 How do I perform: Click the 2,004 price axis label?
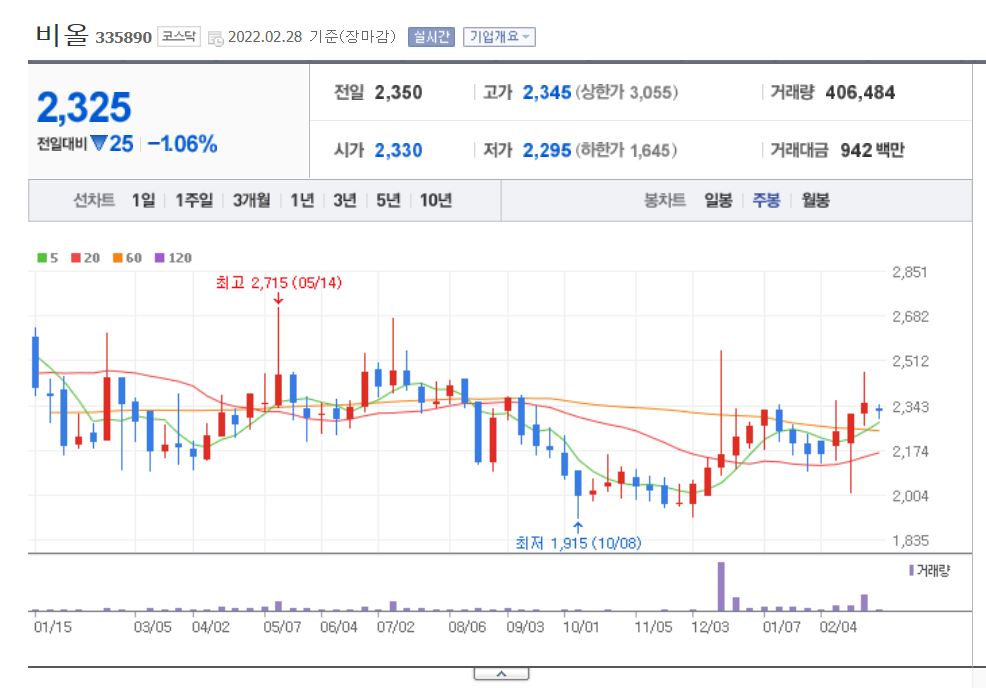910,496
